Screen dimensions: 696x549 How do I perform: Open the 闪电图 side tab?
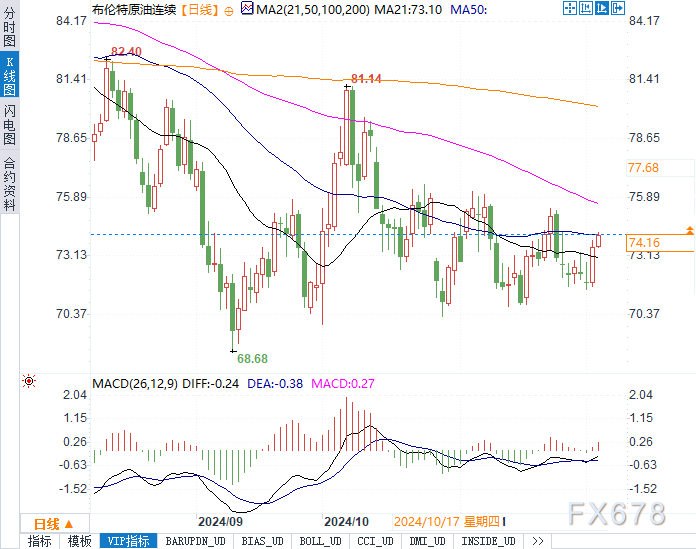9,125
